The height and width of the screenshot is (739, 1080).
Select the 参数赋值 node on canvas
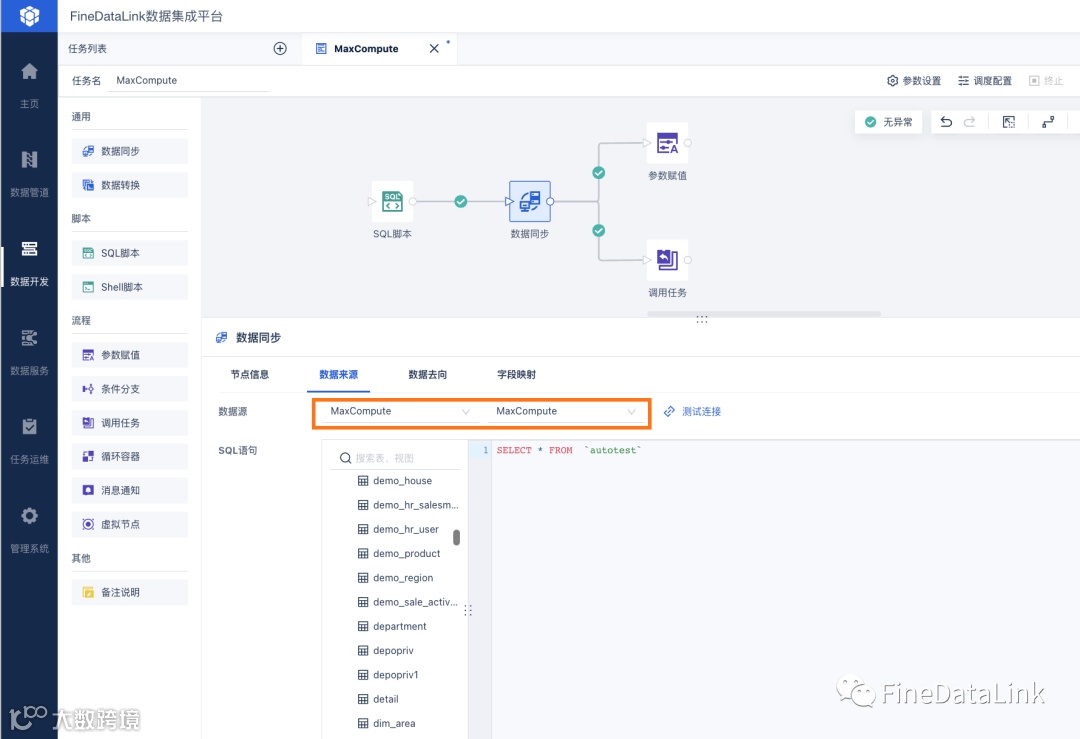667,143
